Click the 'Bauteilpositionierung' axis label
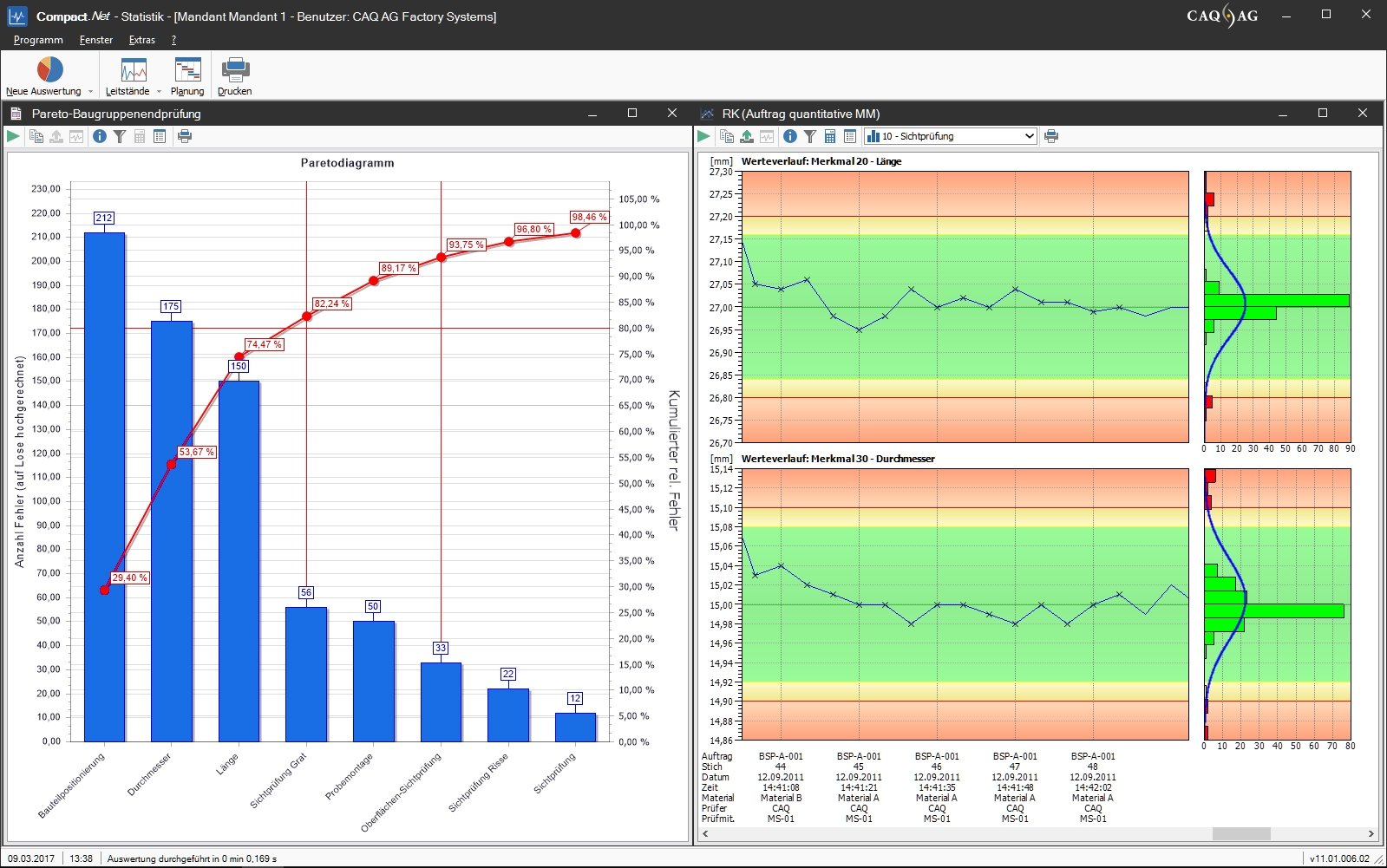The height and width of the screenshot is (868, 1387). (71, 786)
